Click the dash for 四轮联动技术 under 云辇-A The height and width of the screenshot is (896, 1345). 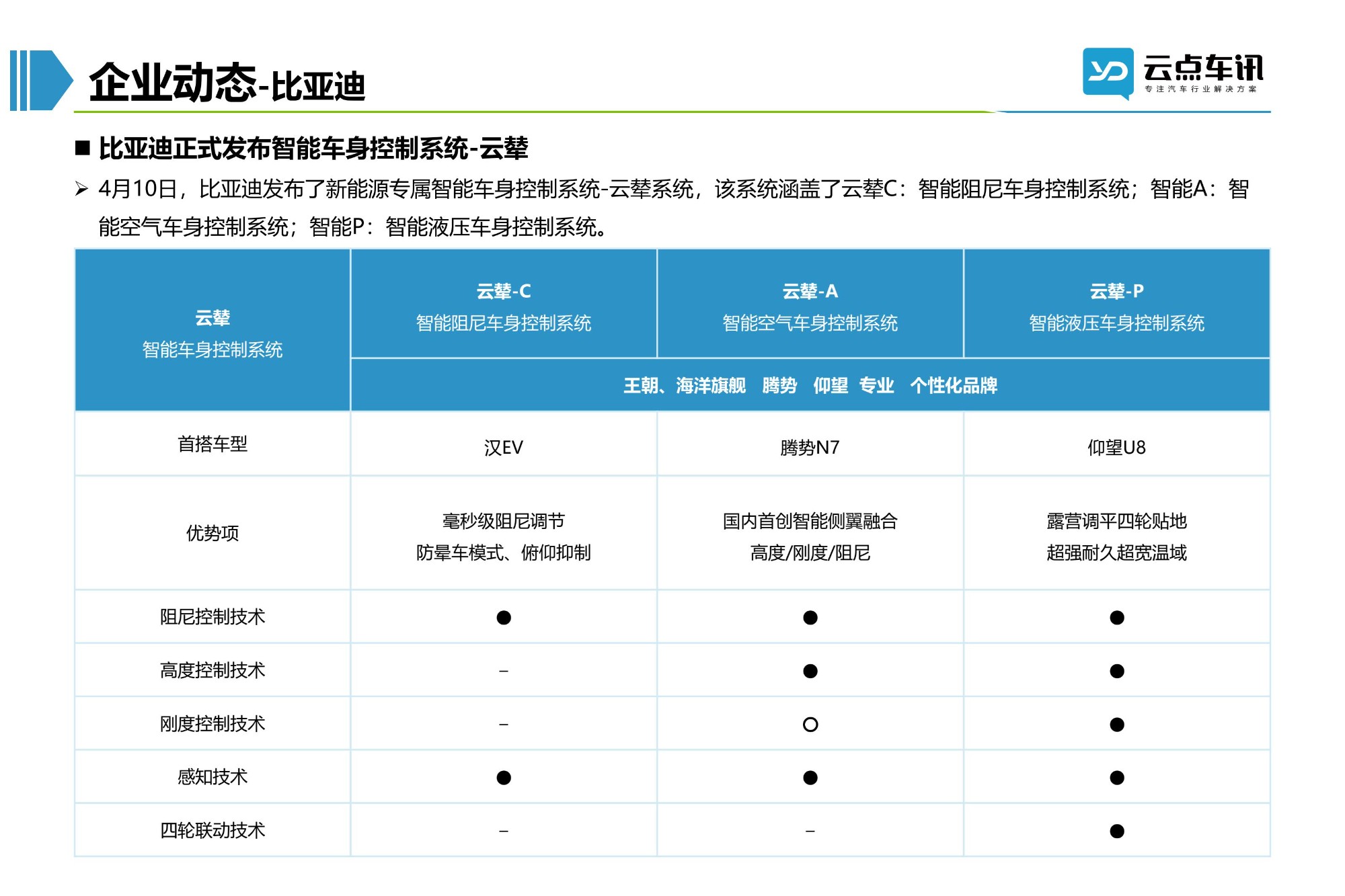point(810,831)
